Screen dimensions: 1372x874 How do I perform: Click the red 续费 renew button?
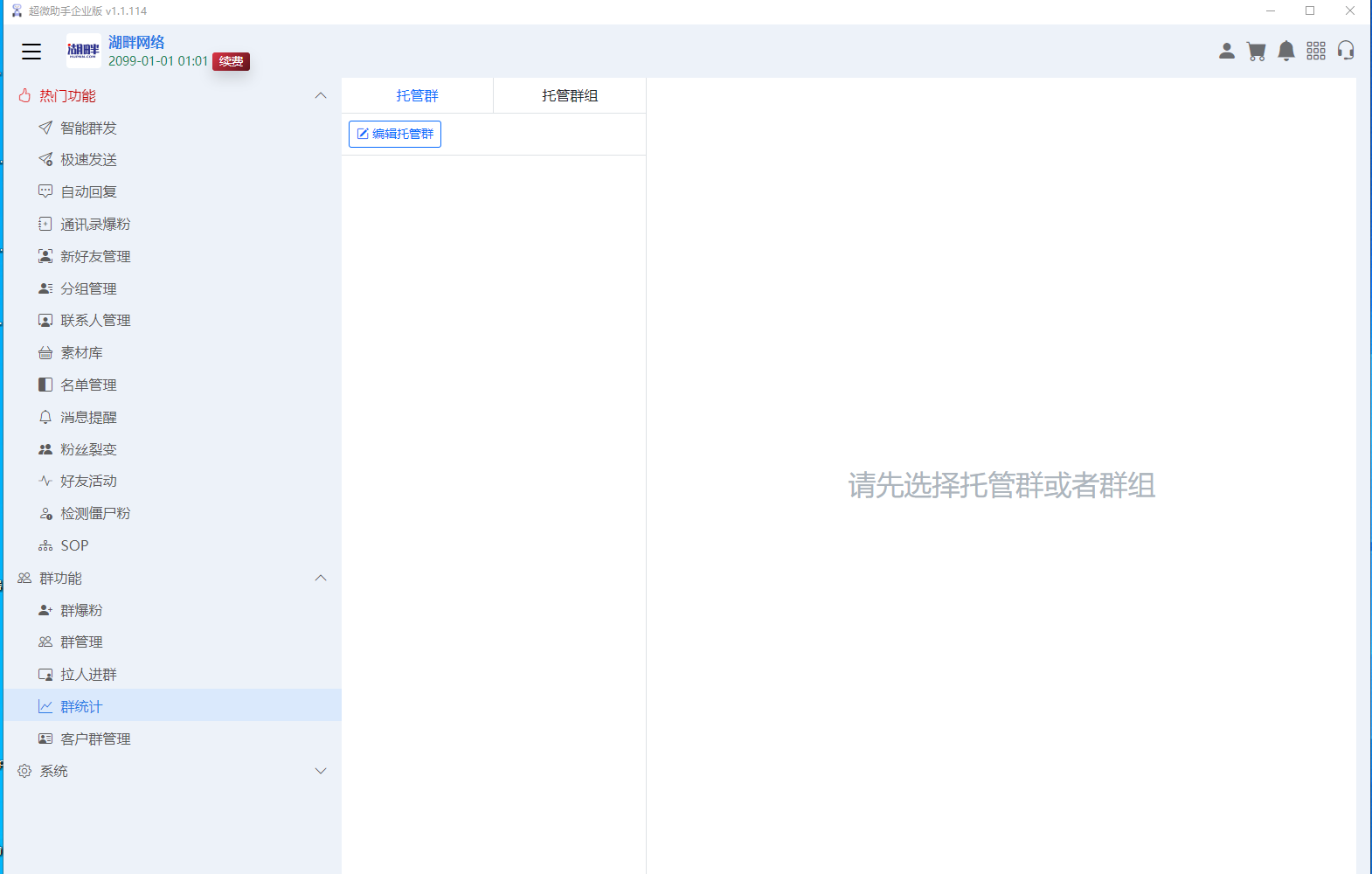coord(231,61)
